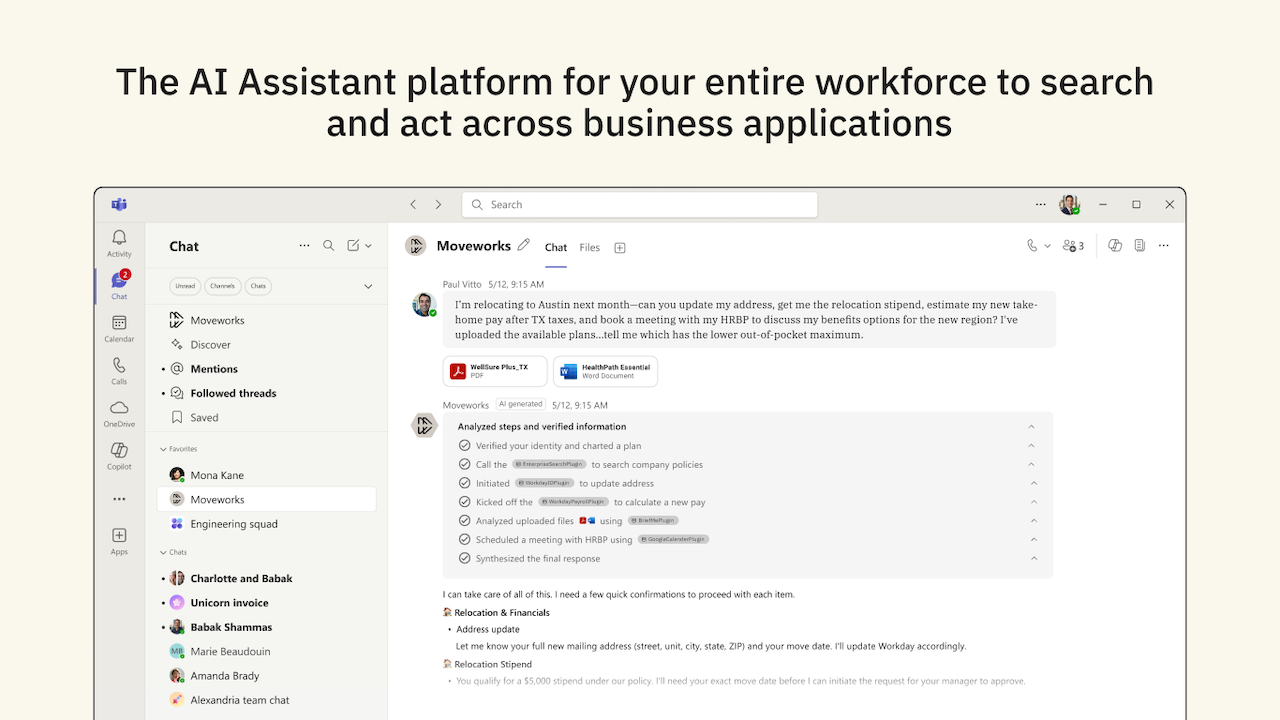This screenshot has width=1280, height=720.
Task: Select Moveworks chat under Favorites
Action: click(267, 499)
